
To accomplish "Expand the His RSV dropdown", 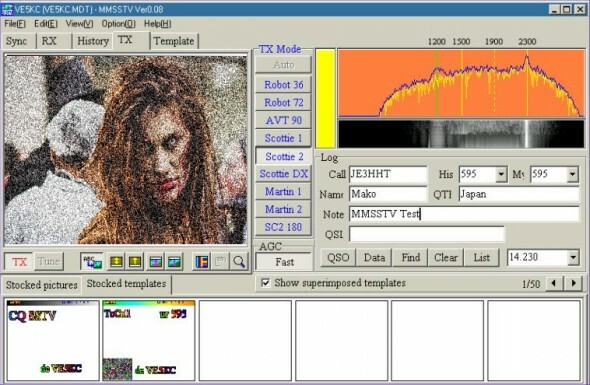I will pos(501,174).
